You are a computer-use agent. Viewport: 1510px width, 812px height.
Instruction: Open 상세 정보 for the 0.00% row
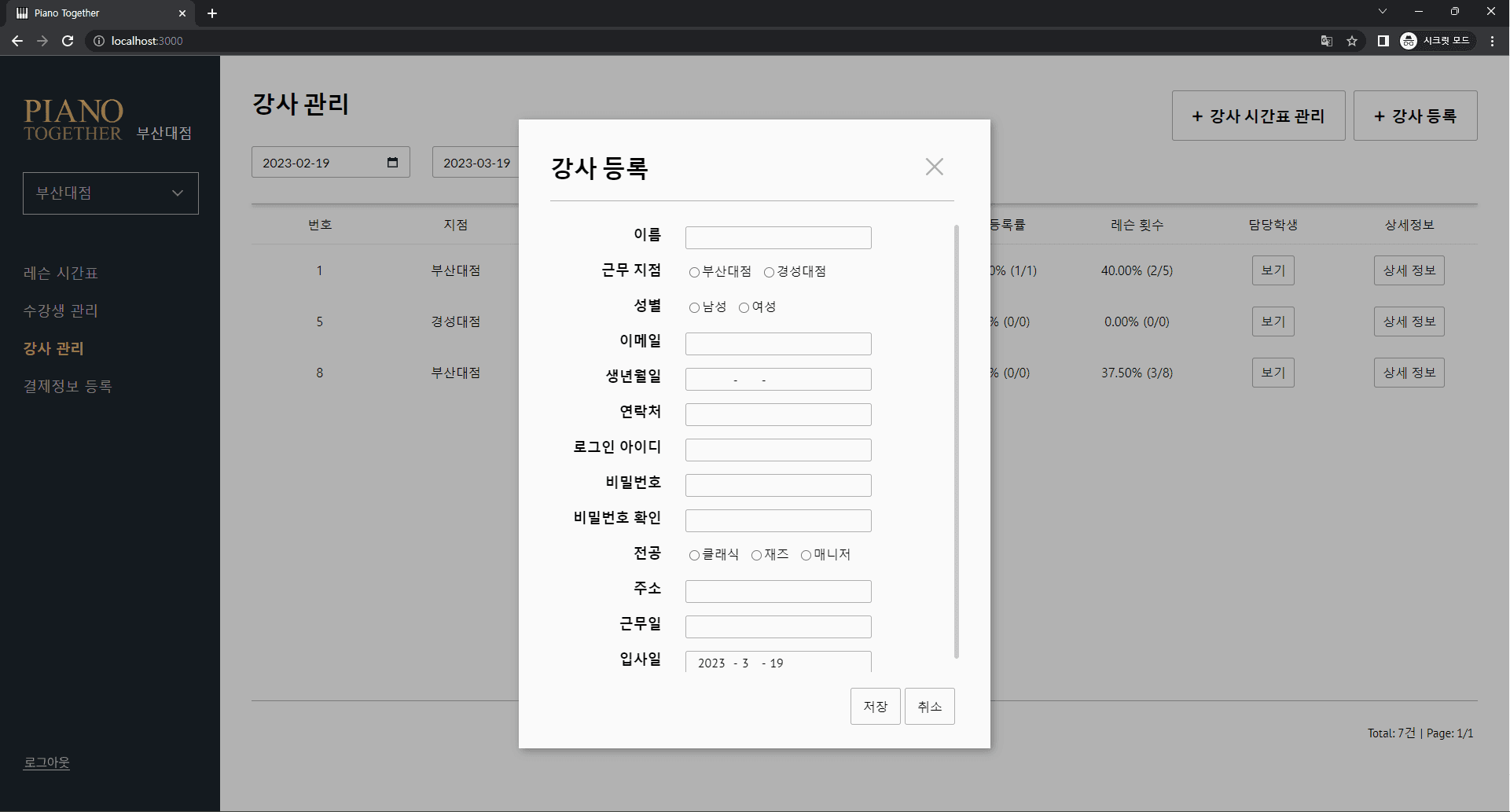1409,321
